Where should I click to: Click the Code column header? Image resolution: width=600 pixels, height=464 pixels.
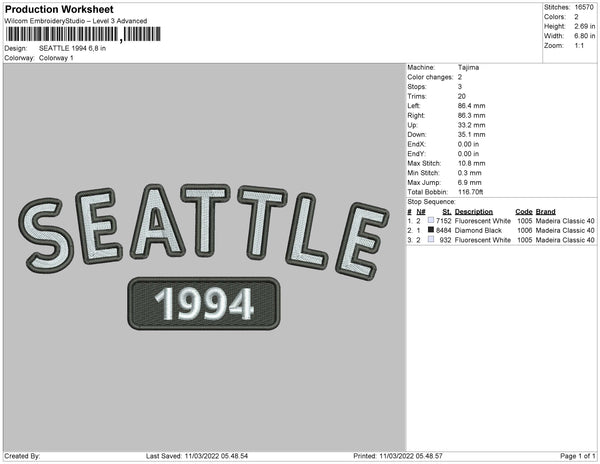point(523,212)
